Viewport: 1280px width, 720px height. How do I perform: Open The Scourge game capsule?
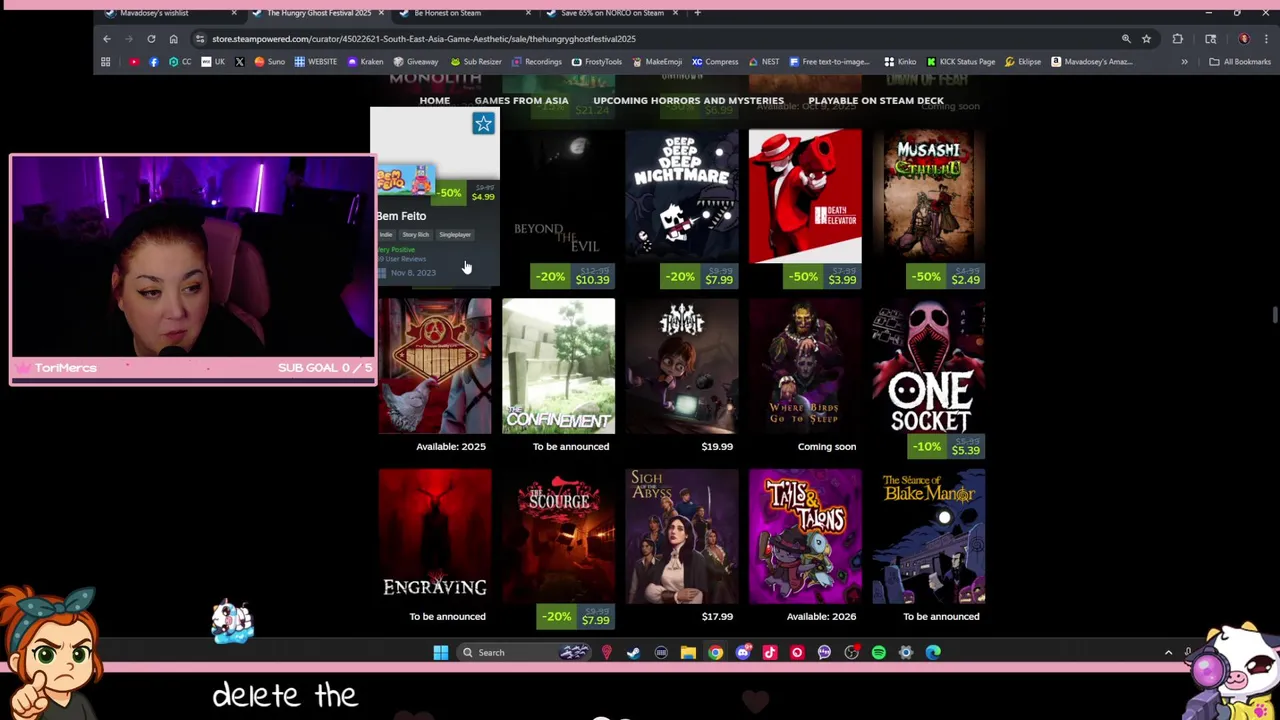558,536
